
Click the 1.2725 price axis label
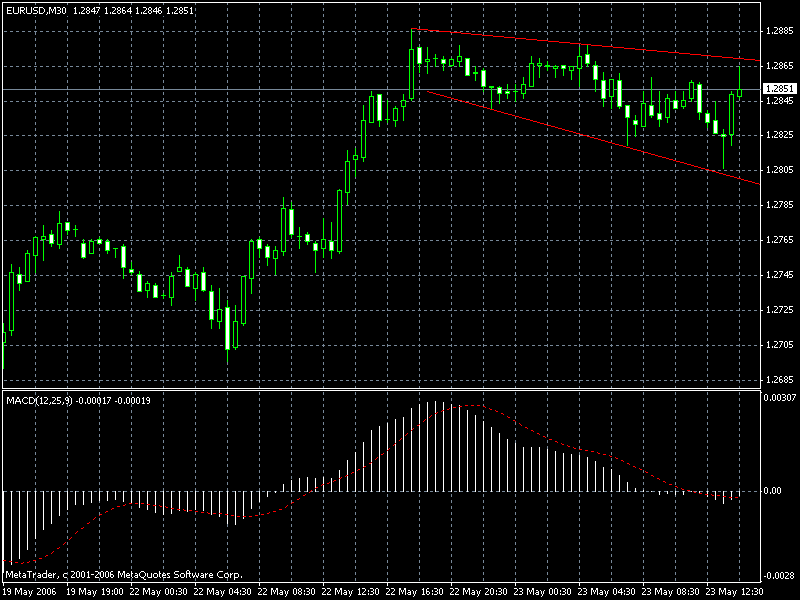tap(780, 310)
